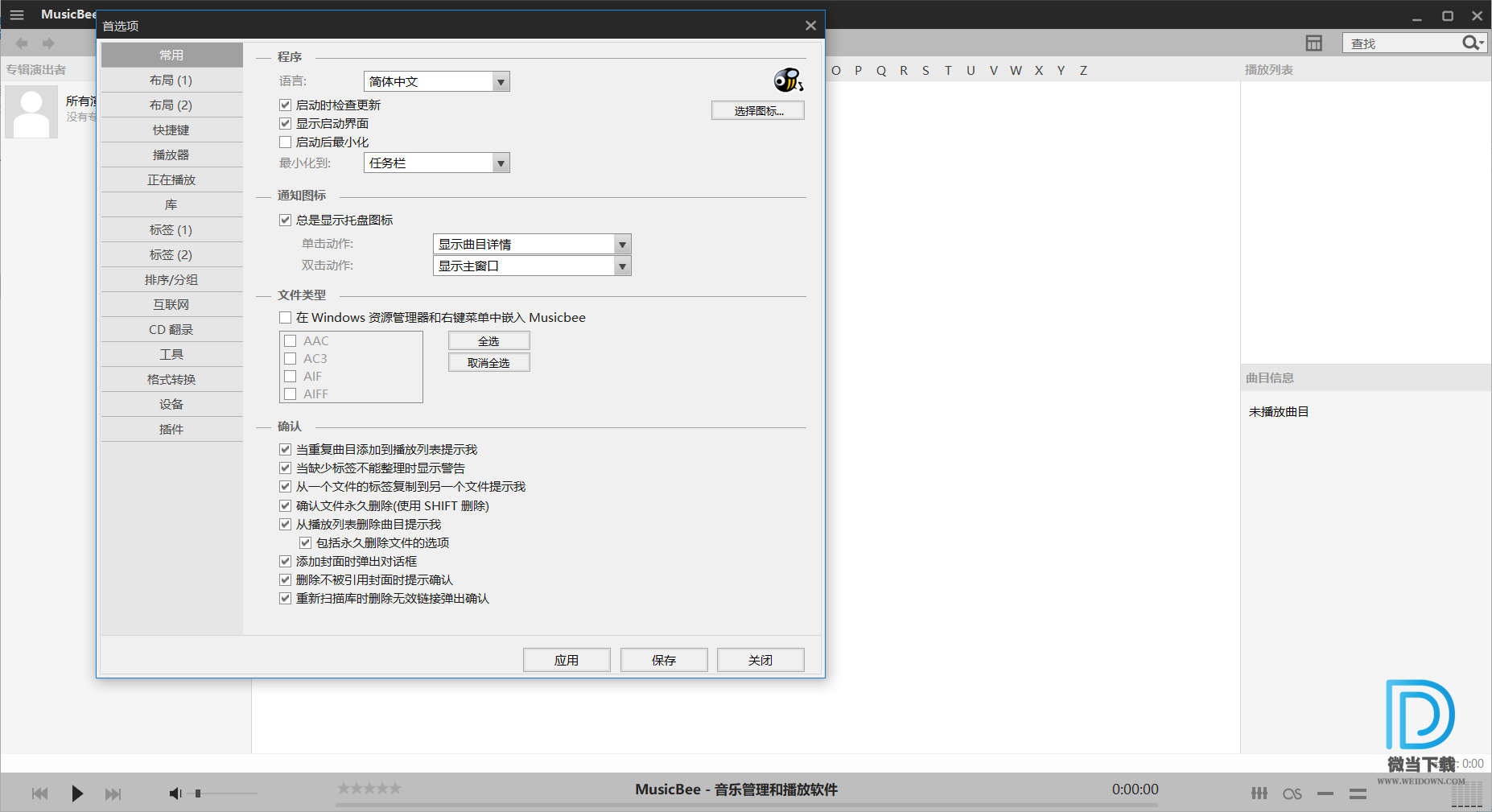Viewport: 1492px width, 812px height.
Task: Select the 常用 preferences tab
Action: [171, 55]
